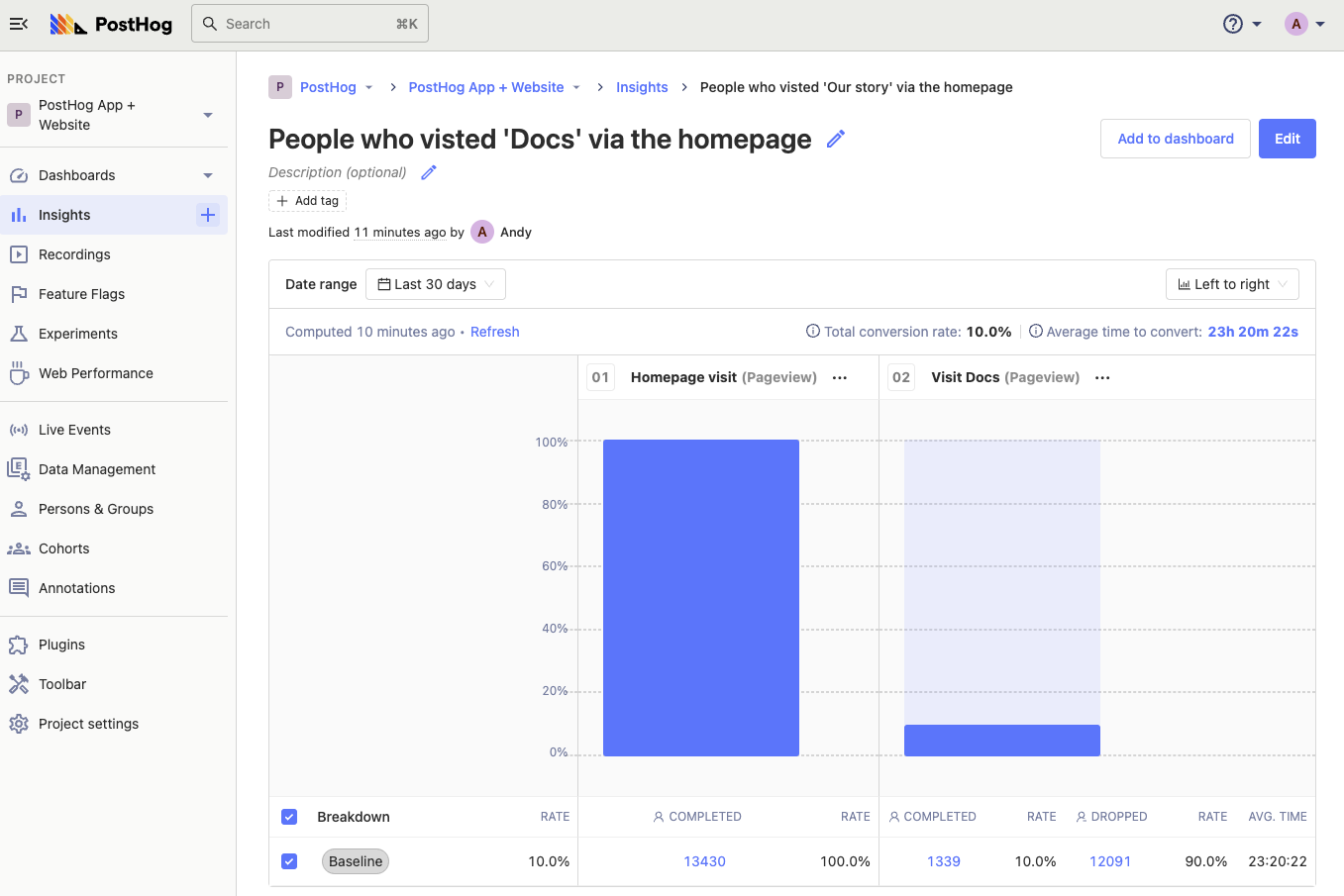The width and height of the screenshot is (1344, 896).
Task: Click the Add tag button
Action: point(307,201)
